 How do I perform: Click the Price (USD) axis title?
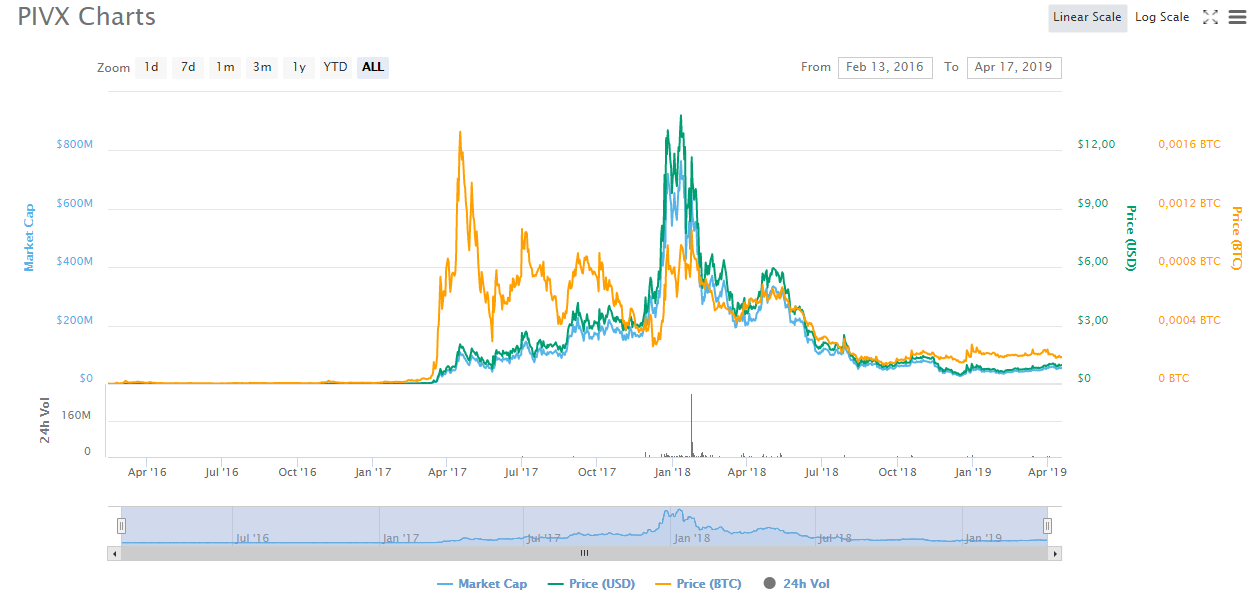pos(1131,238)
